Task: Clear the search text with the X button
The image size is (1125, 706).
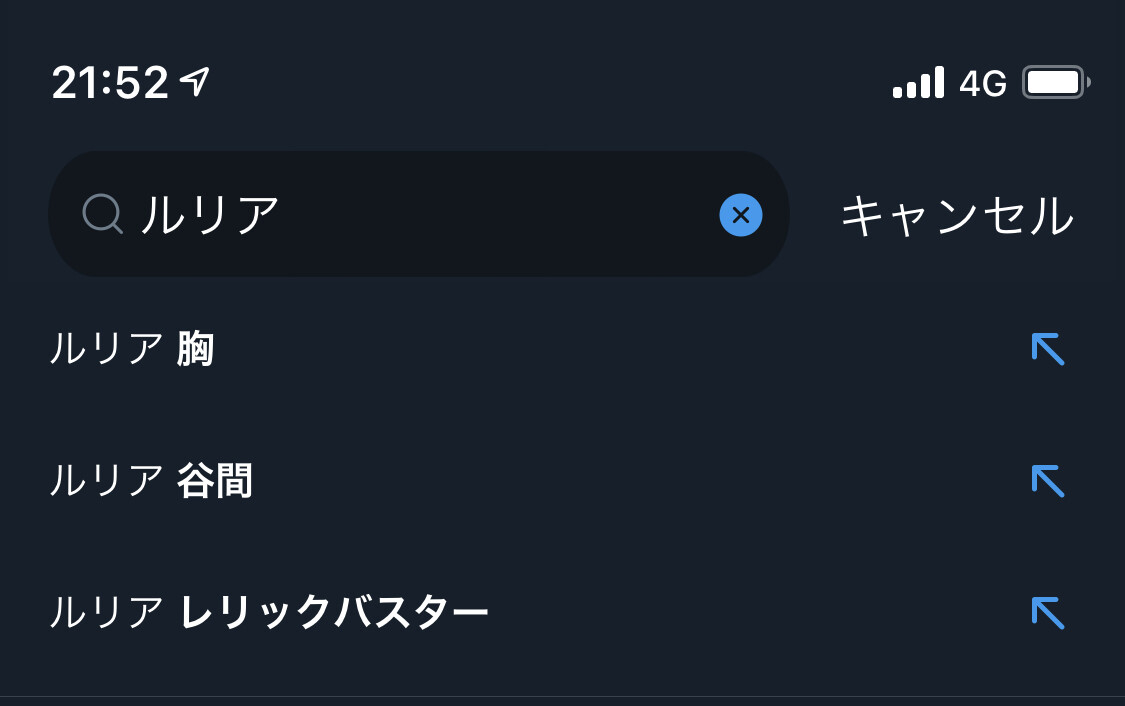Action: click(741, 215)
